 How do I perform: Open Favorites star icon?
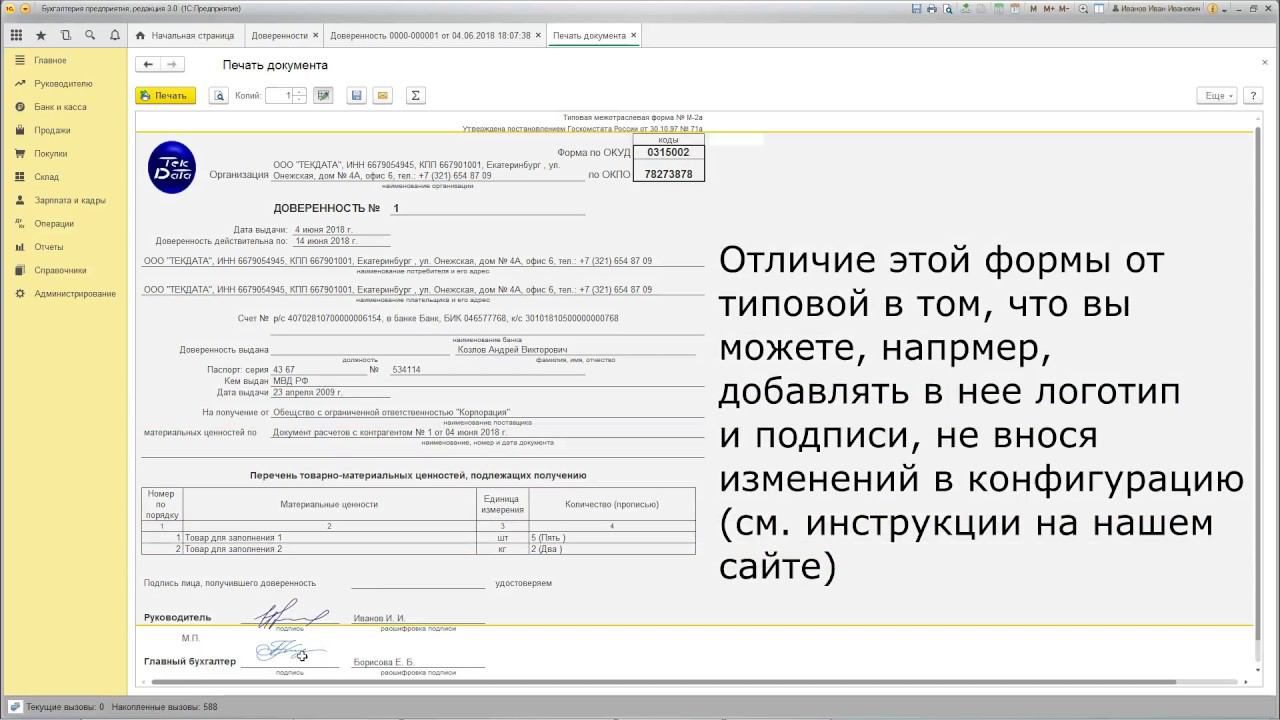(41, 35)
